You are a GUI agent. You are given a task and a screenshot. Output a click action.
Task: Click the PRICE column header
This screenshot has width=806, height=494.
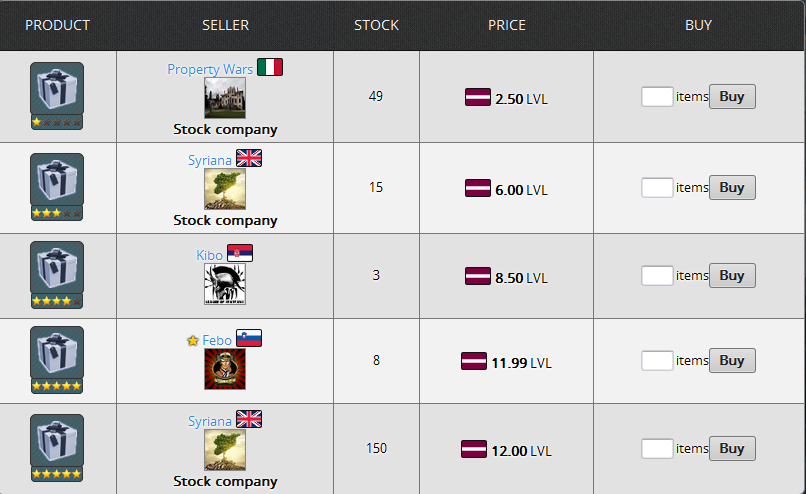click(x=506, y=25)
